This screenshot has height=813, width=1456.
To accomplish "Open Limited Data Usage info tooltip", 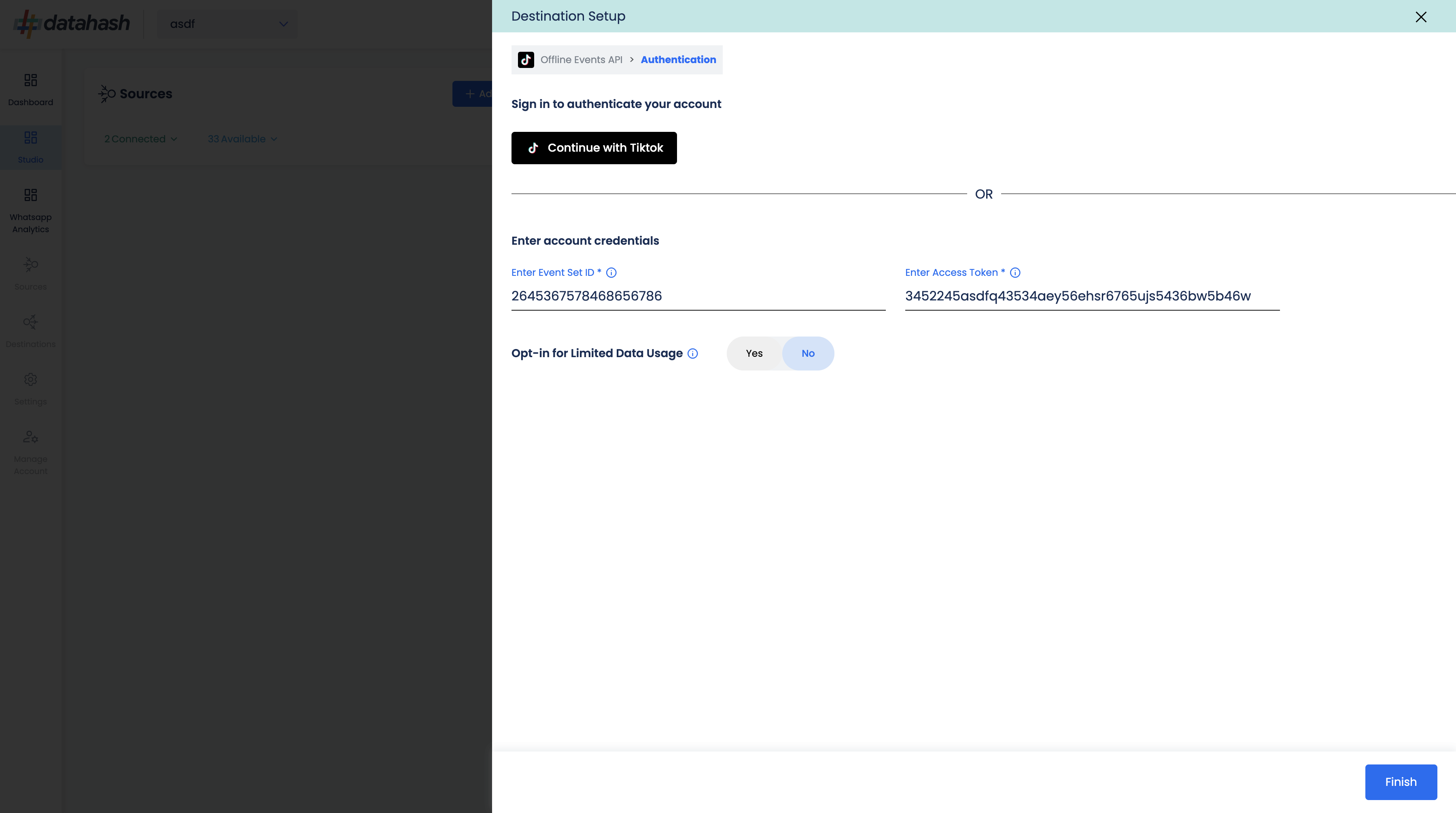I will point(692,354).
